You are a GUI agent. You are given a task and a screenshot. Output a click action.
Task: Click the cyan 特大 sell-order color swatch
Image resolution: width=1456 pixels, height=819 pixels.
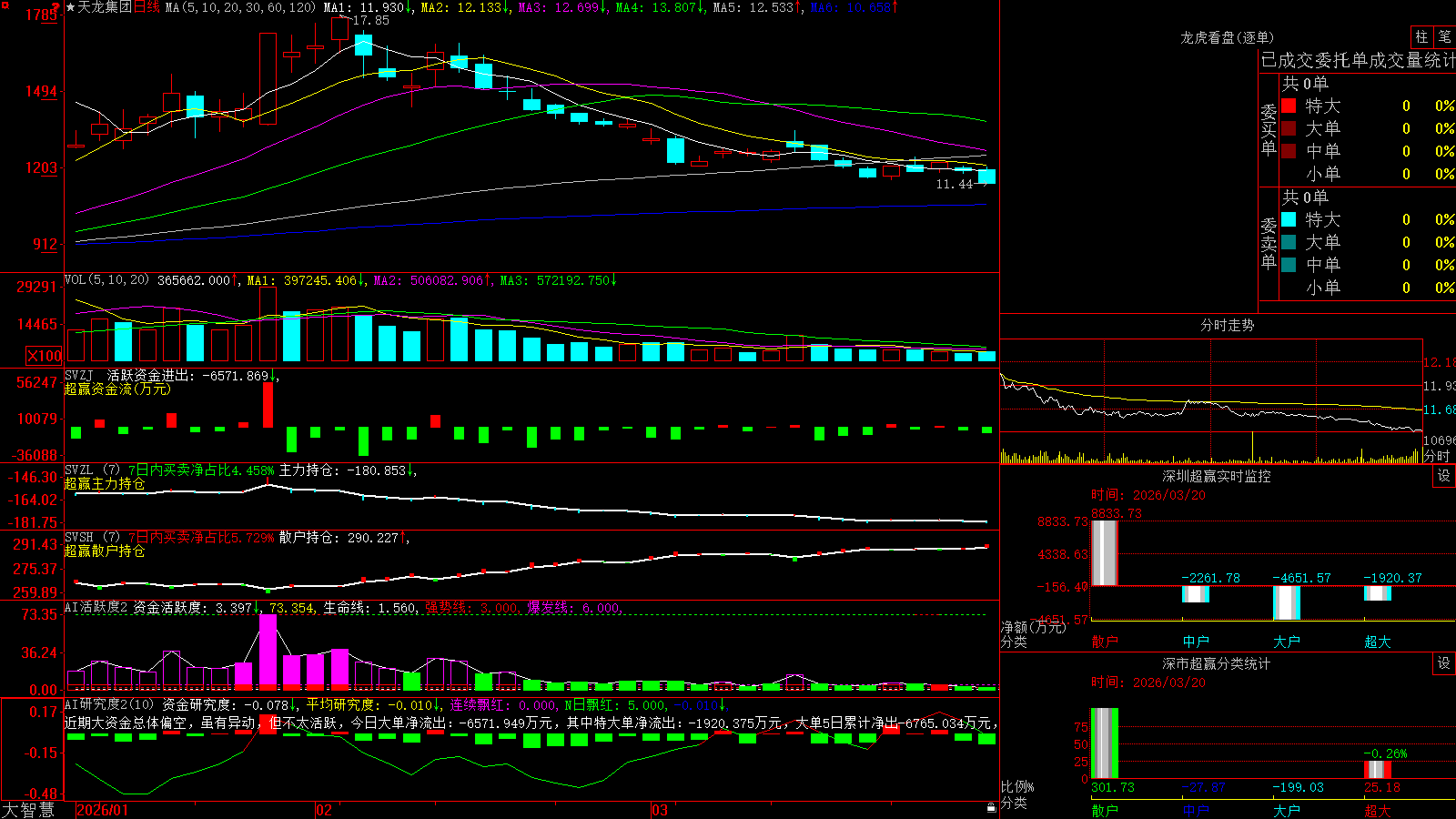coord(1289,219)
